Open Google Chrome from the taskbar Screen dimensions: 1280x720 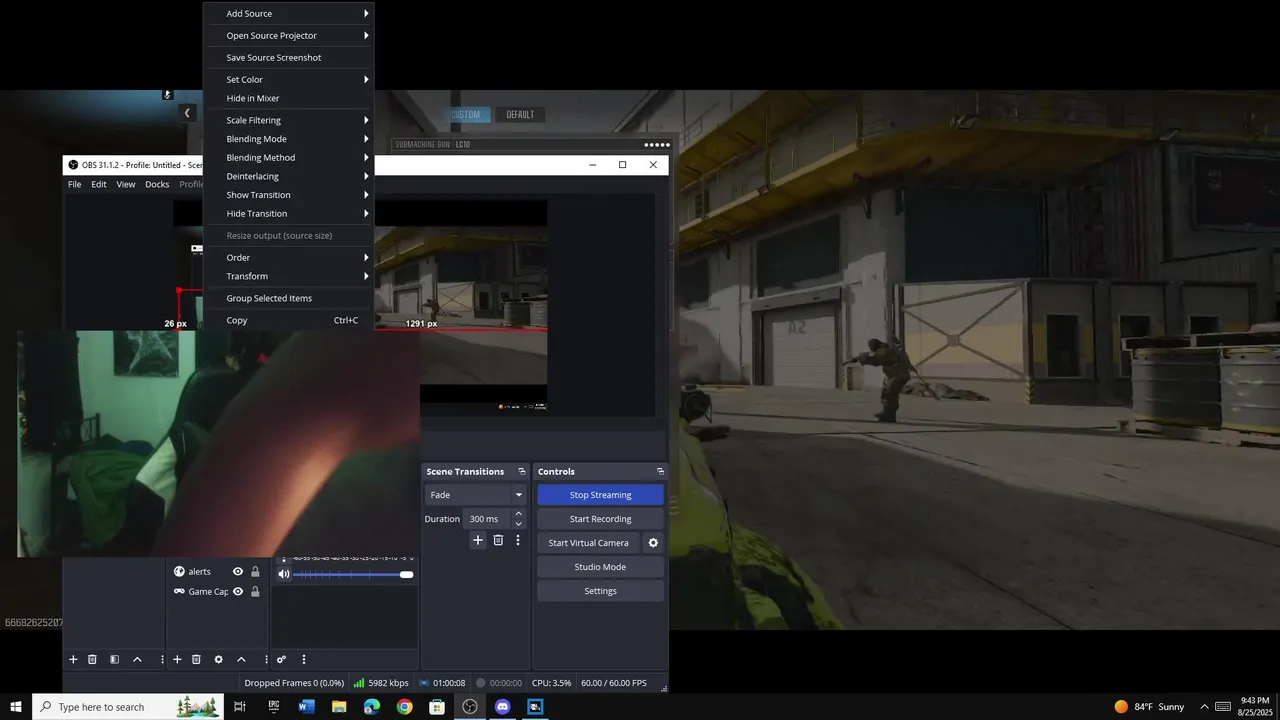pos(404,707)
